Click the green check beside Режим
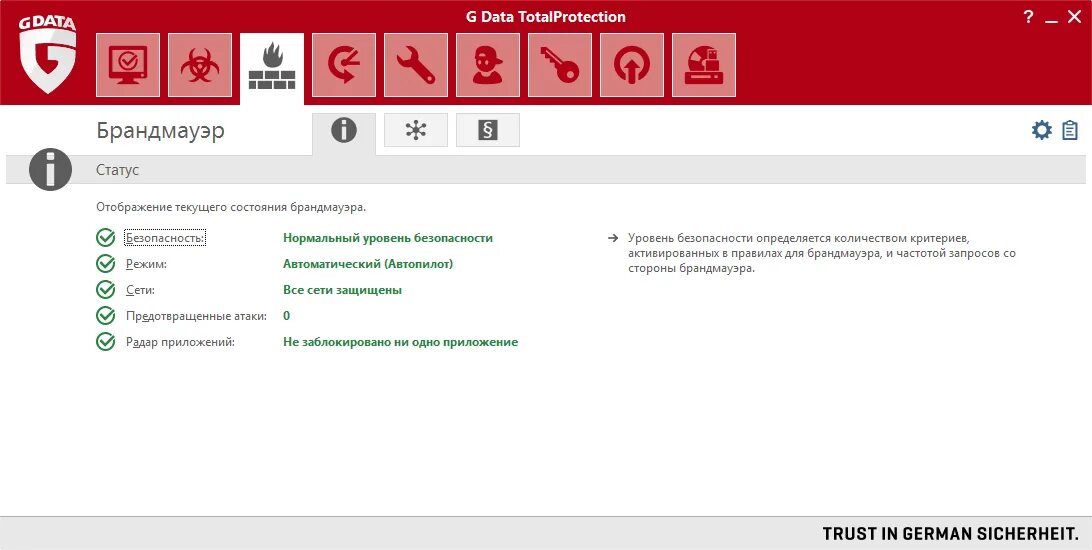The image size is (1092, 550). pyautogui.click(x=105, y=264)
